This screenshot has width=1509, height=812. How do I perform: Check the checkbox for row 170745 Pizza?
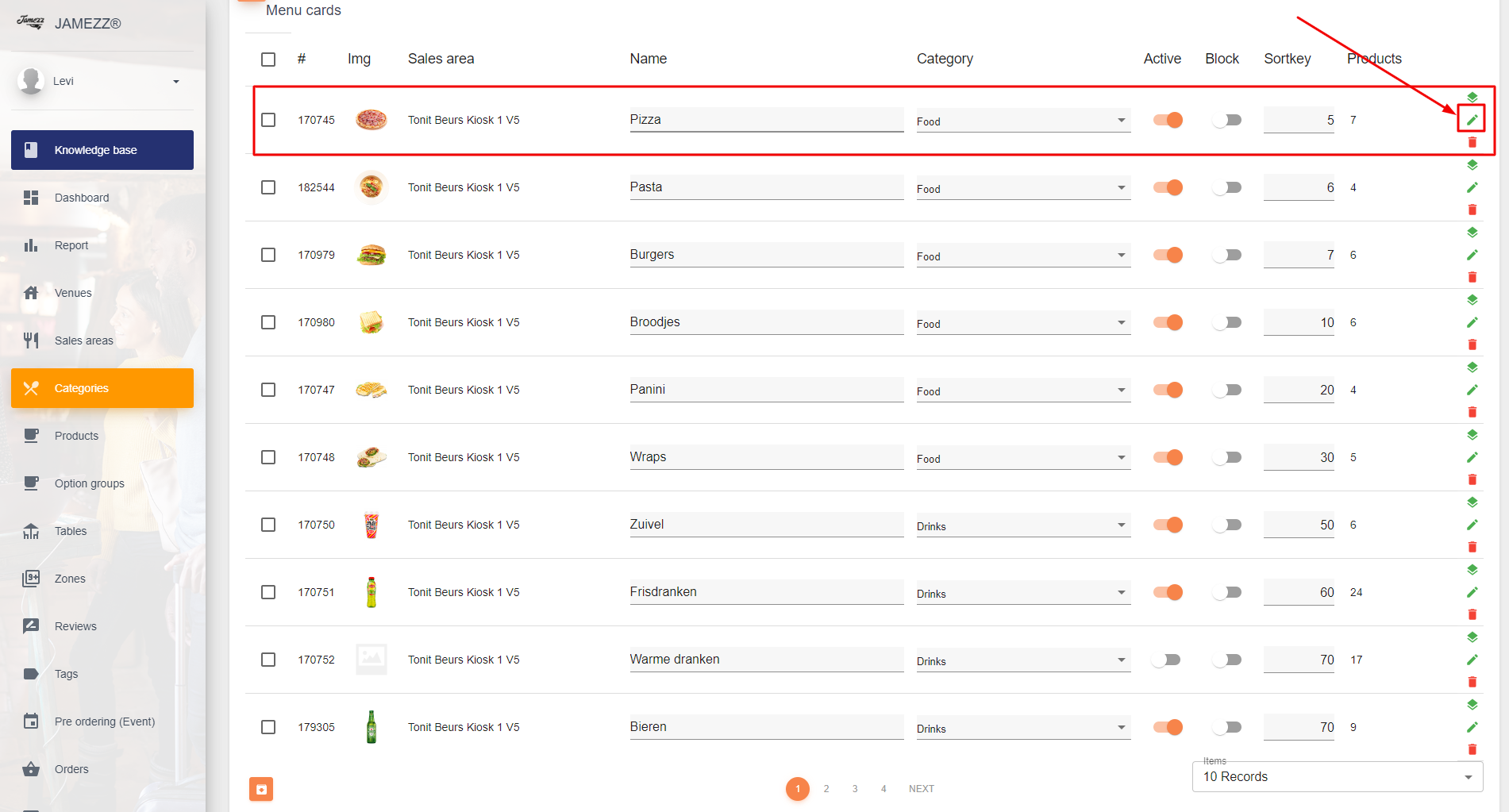click(x=268, y=120)
